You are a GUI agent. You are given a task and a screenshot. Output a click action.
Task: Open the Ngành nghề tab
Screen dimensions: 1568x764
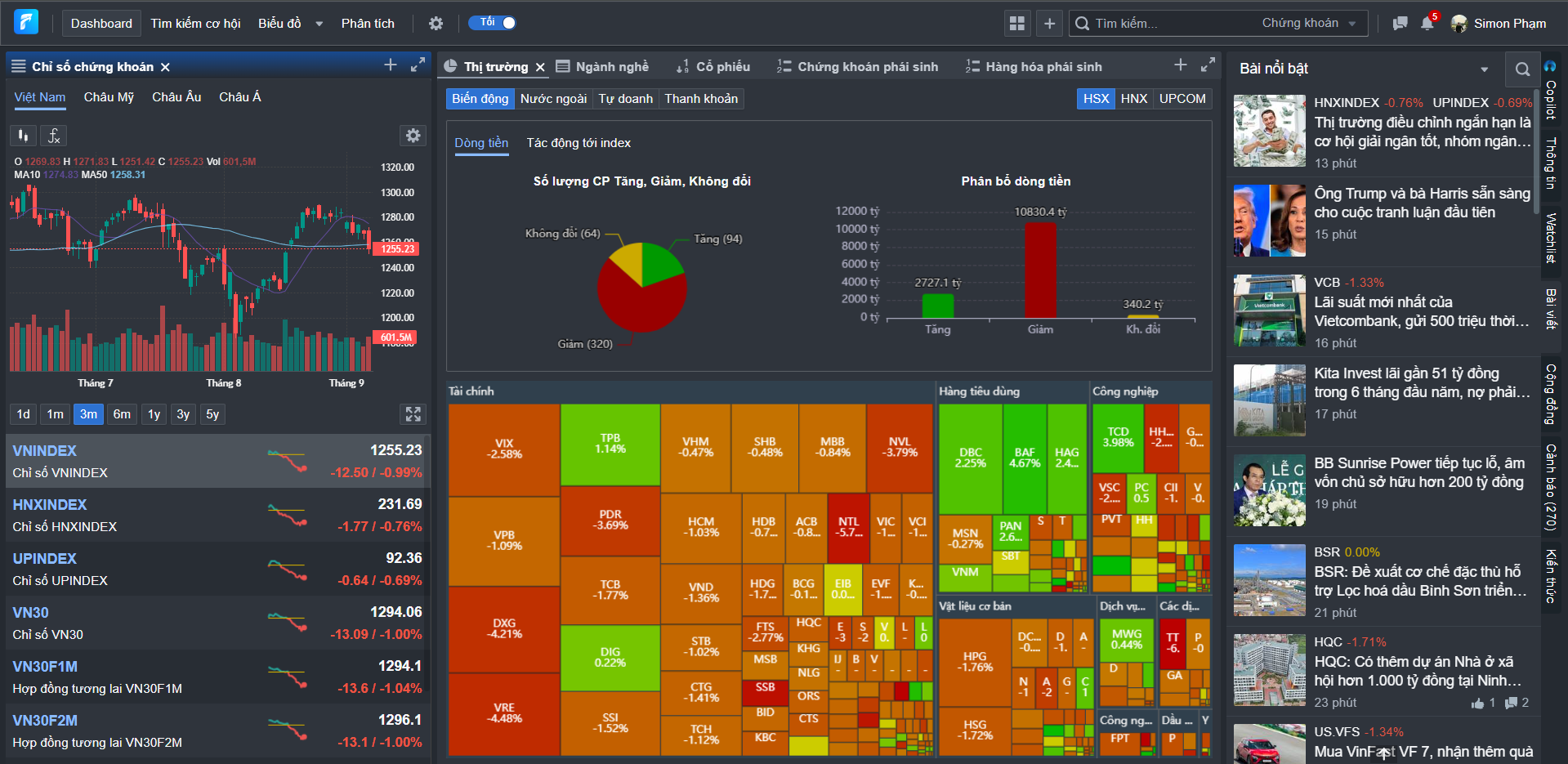602,67
